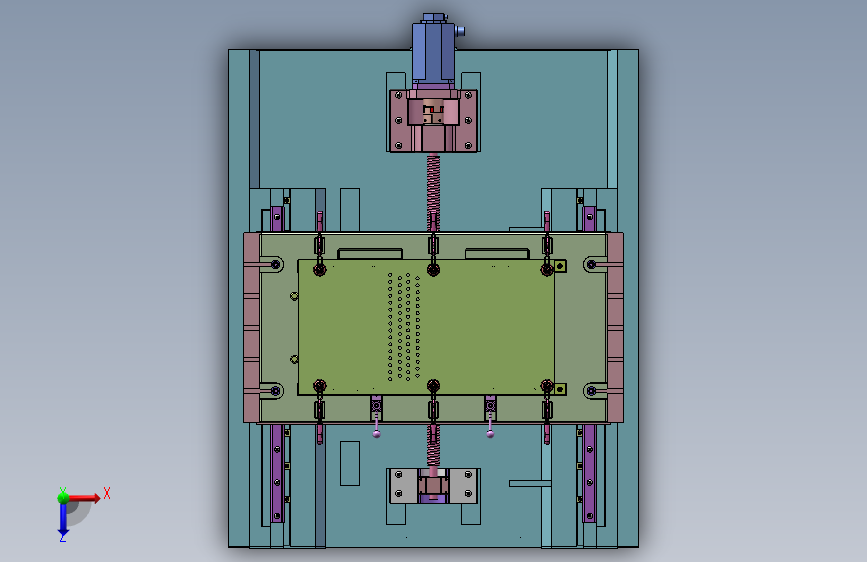Click the dotted hole pattern on green plate
The image size is (867, 562).
click(x=404, y=326)
